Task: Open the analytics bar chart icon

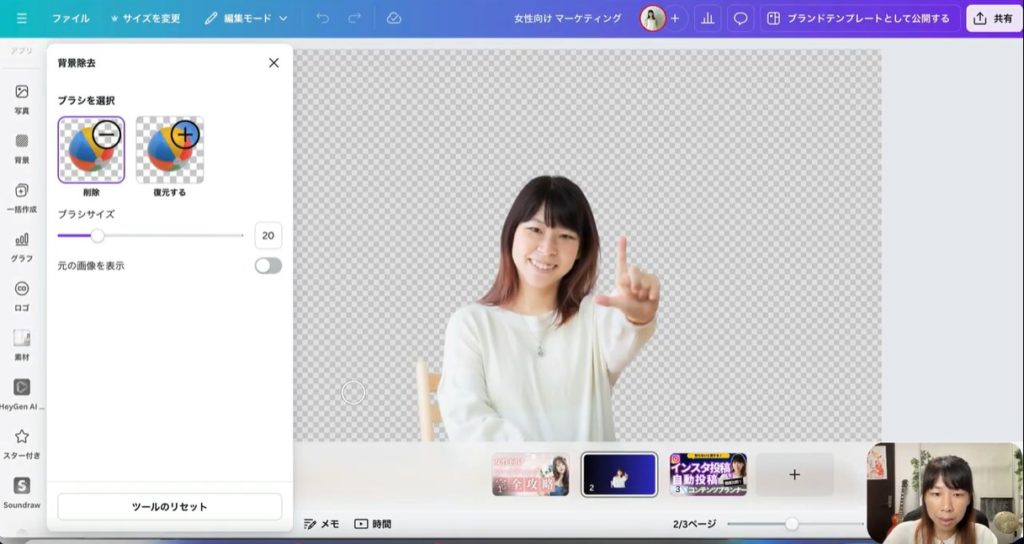Action: point(709,18)
